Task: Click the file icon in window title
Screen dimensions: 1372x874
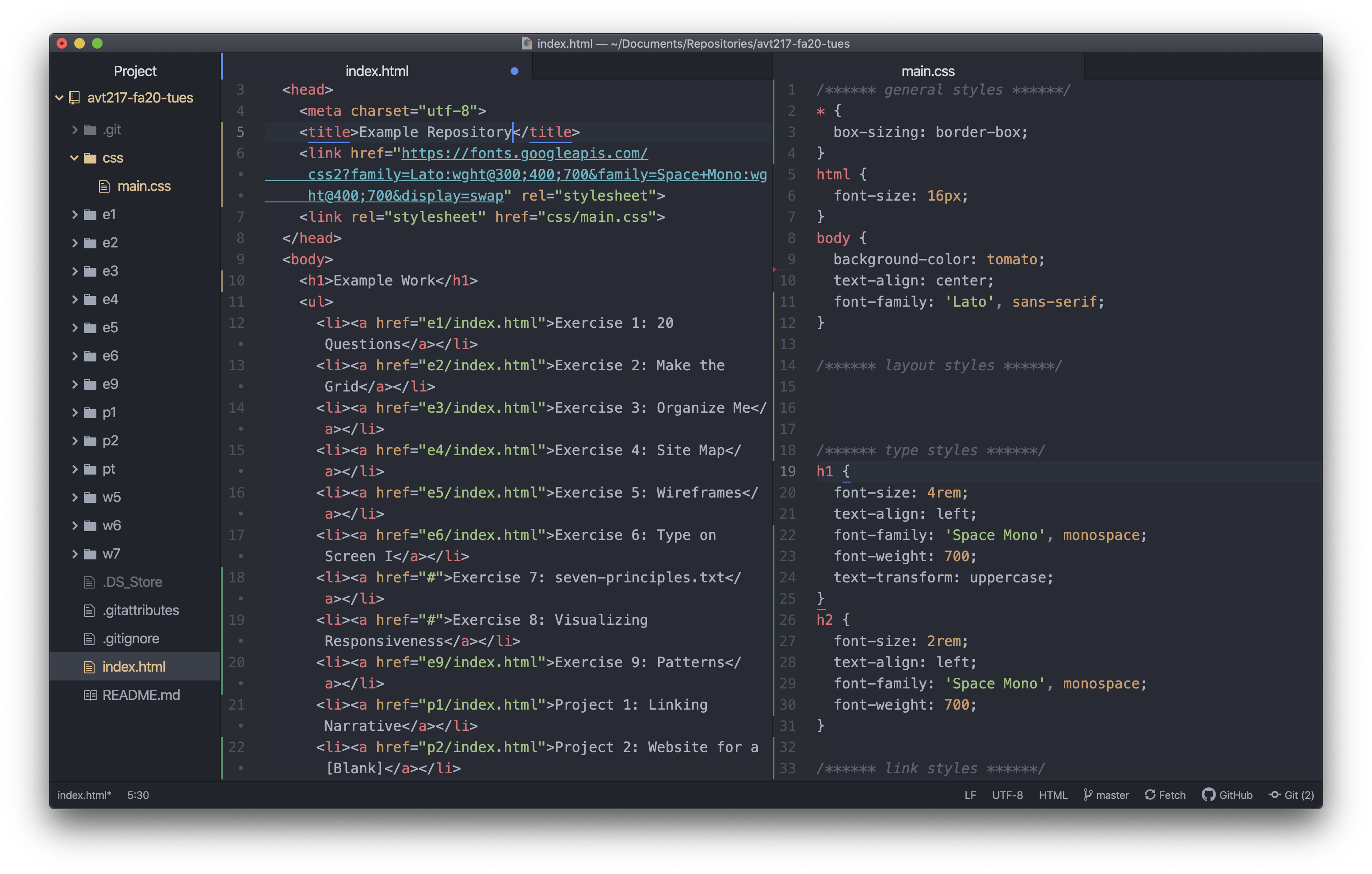Action: coord(527,43)
